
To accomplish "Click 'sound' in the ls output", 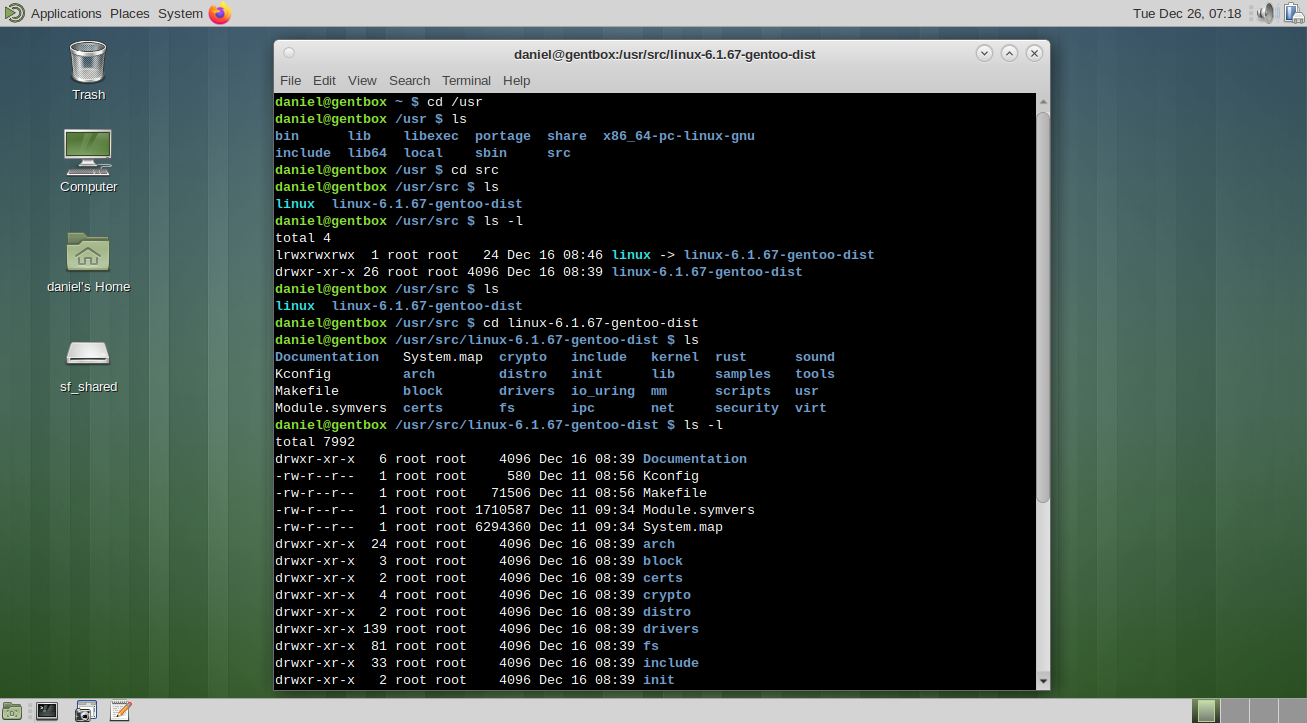I will pyautogui.click(x=815, y=357).
